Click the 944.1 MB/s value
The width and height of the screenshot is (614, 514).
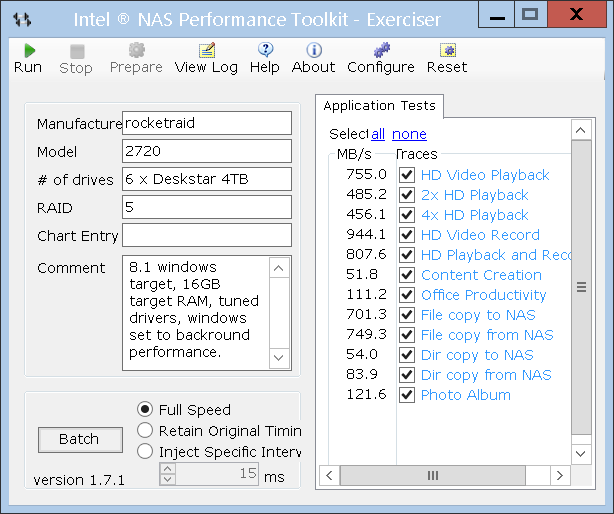point(366,234)
